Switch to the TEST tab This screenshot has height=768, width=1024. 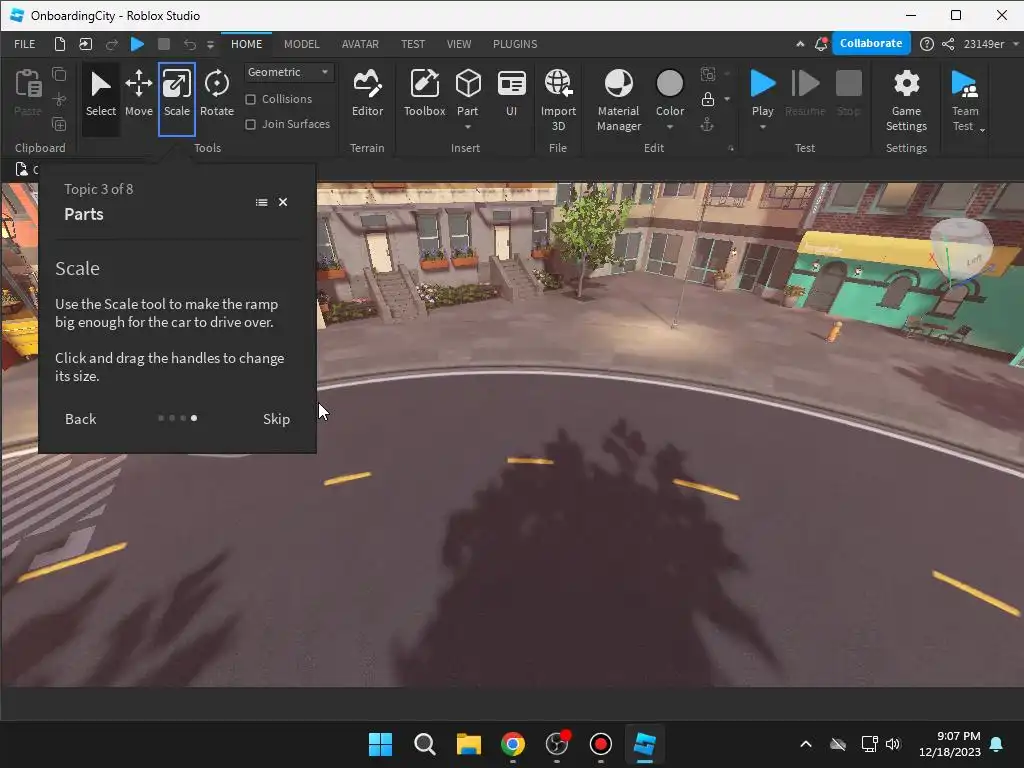[x=413, y=44]
